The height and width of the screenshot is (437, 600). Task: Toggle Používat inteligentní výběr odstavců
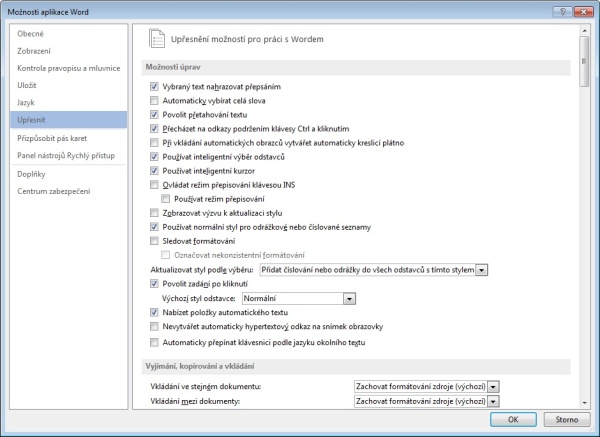[154, 157]
